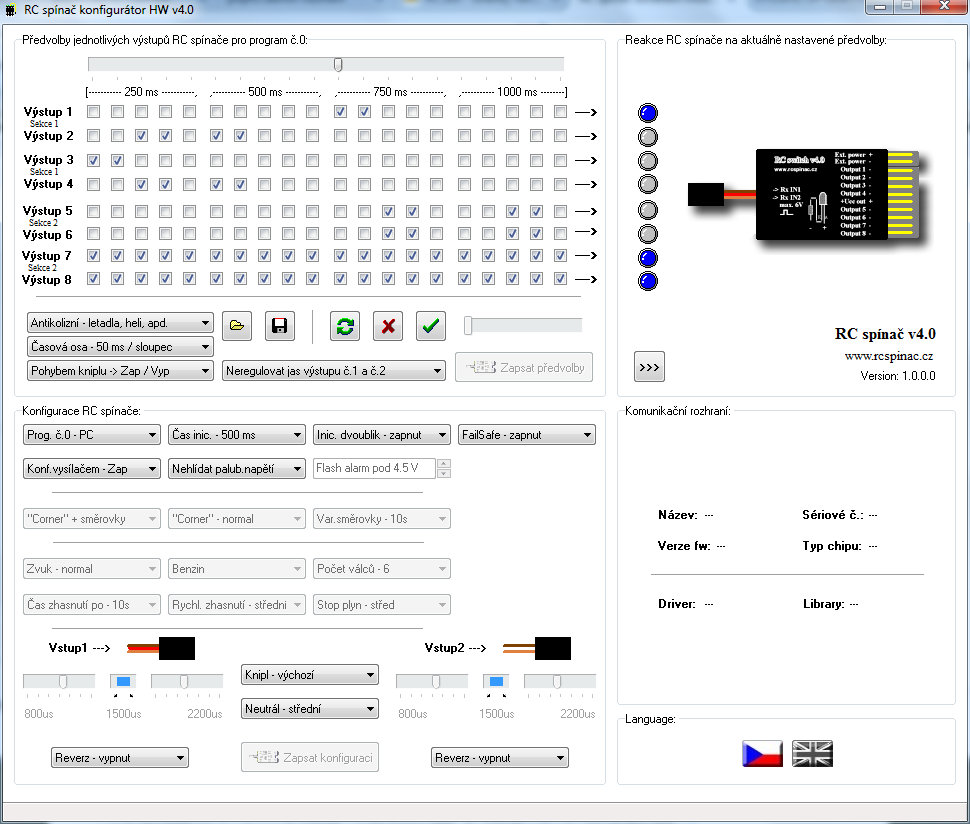
Task: Open the Neregulovat jas výstupu dropdown
Action: coord(334,371)
